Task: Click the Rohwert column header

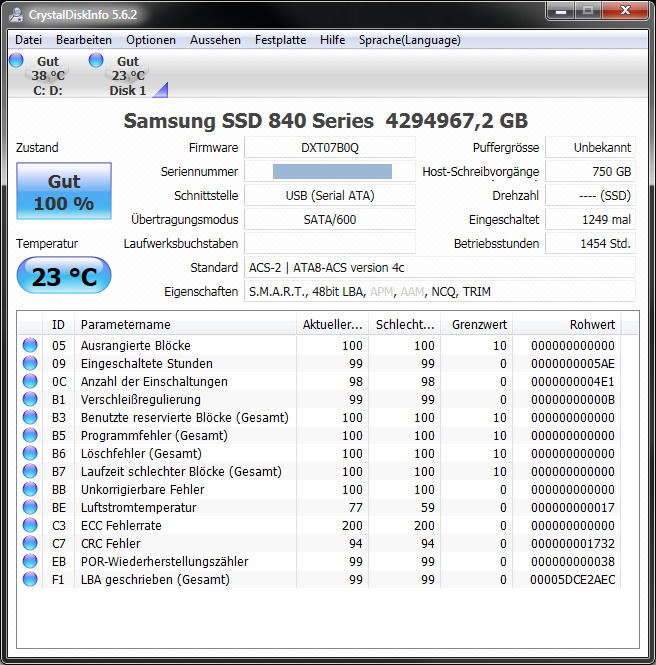Action: tap(567, 324)
